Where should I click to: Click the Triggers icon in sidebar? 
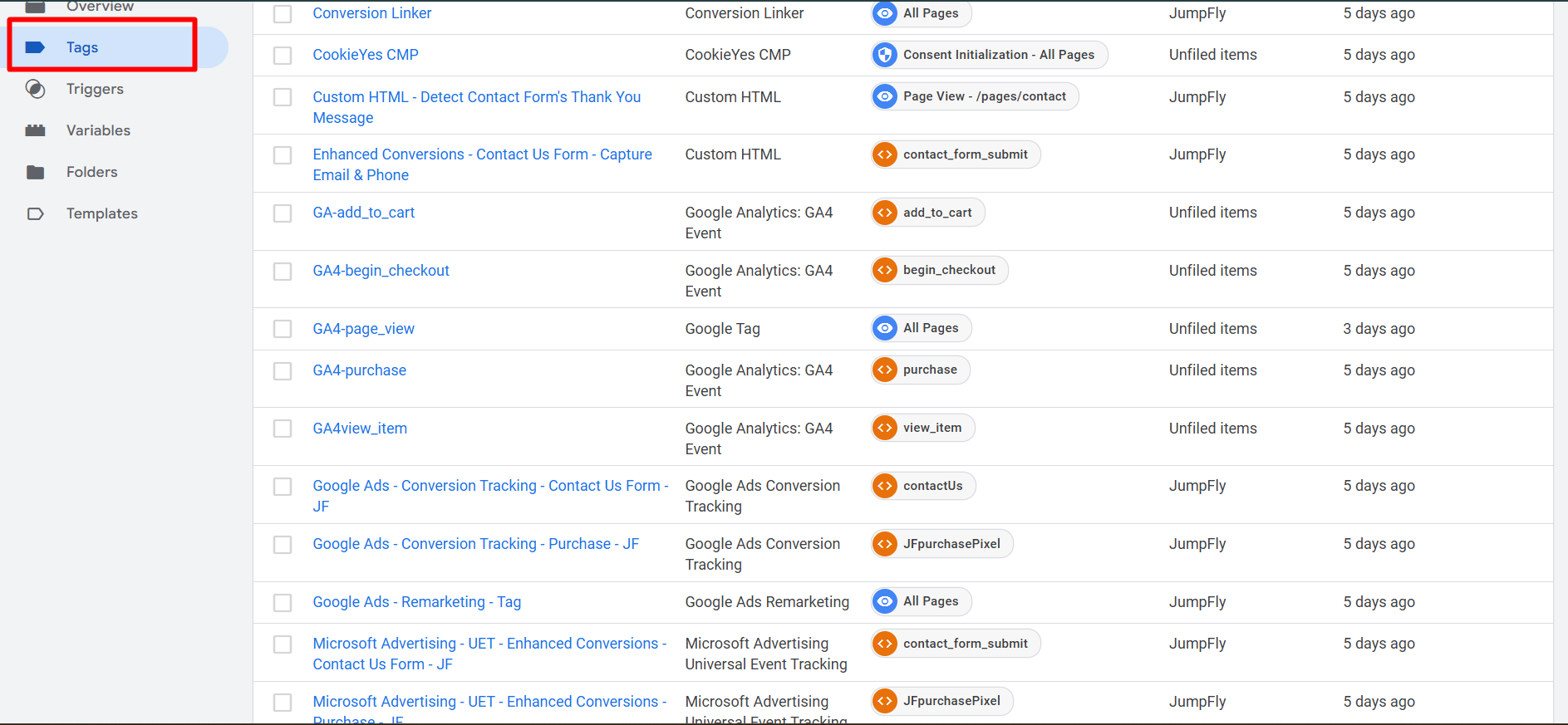coord(35,89)
